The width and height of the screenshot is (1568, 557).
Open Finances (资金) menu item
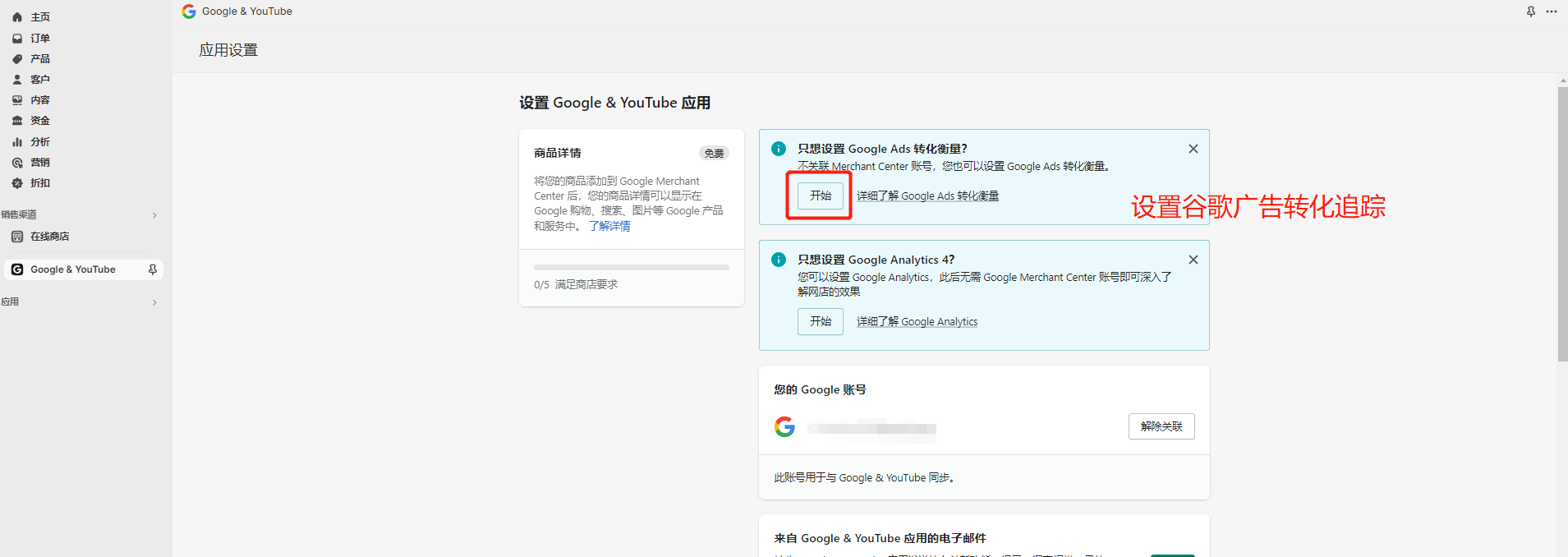click(x=39, y=121)
